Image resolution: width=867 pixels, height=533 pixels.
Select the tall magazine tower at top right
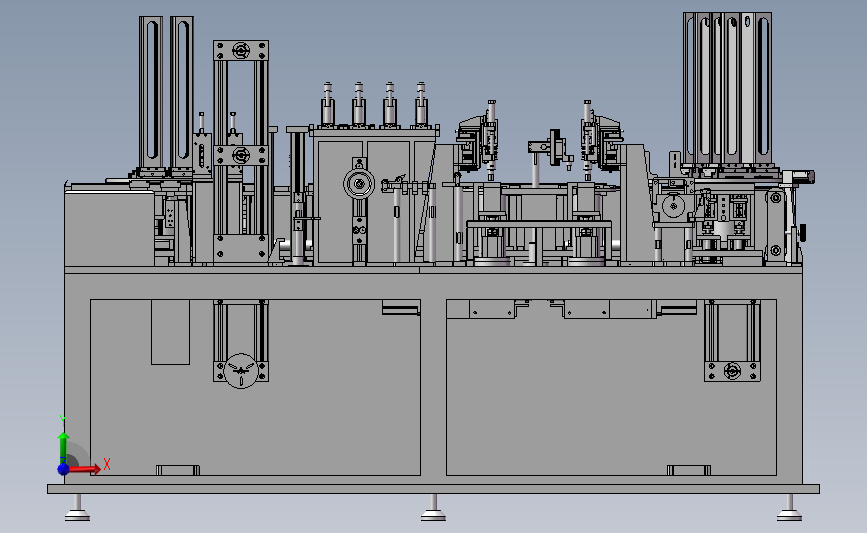[x=727, y=88]
